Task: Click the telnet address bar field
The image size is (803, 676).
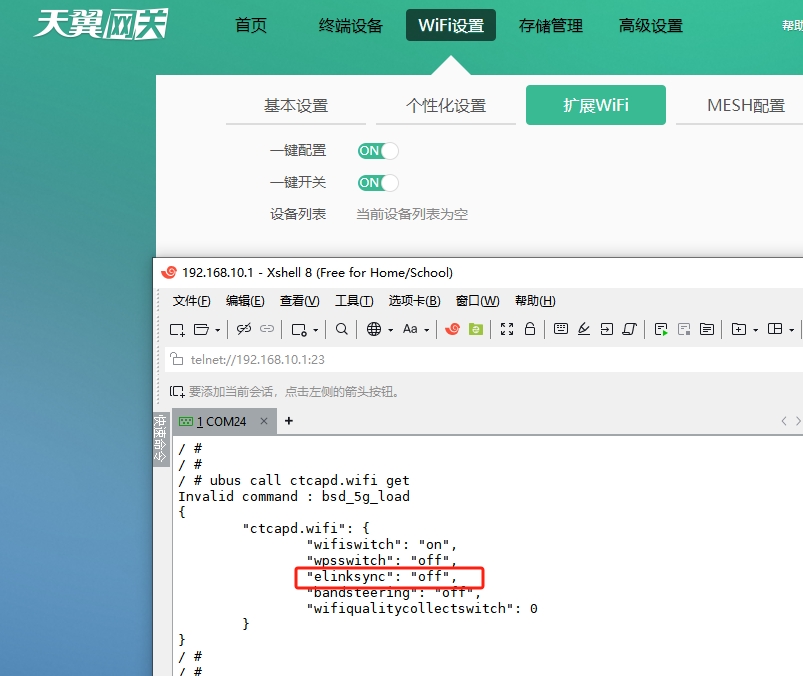Action: pyautogui.click(x=484, y=360)
